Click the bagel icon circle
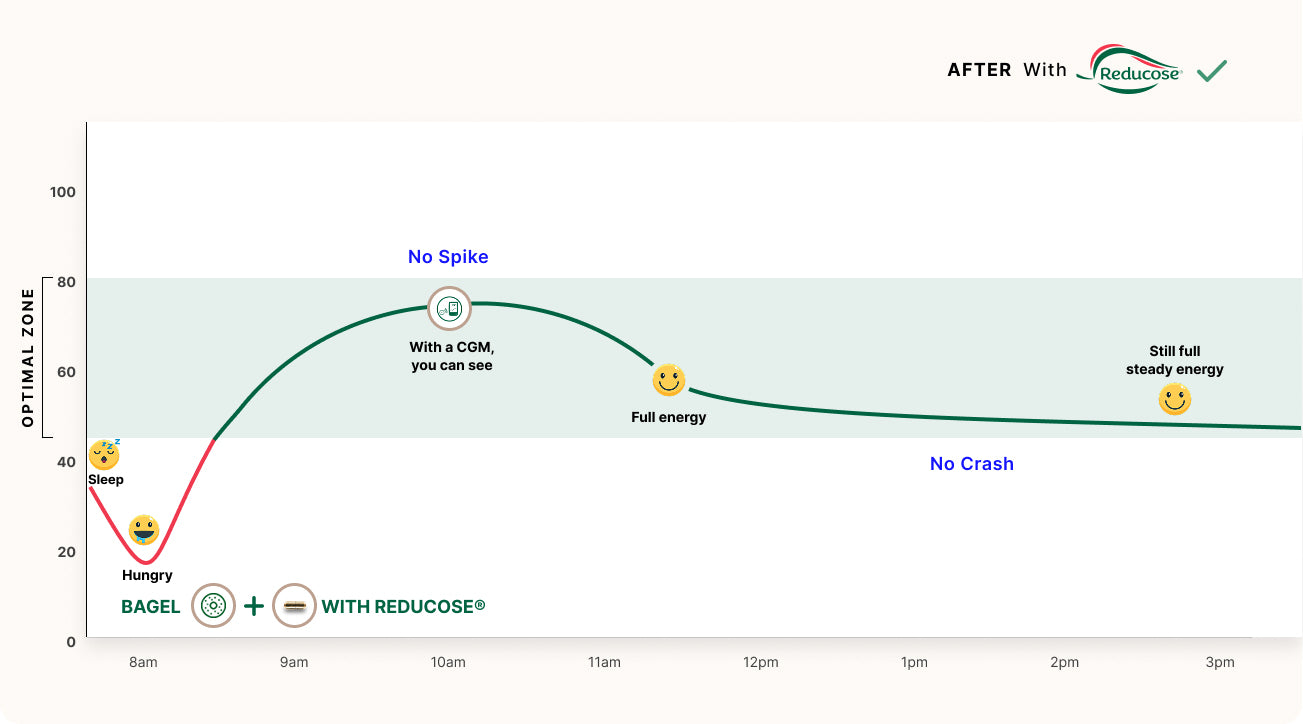The width and height of the screenshot is (1303, 724). pos(214,605)
